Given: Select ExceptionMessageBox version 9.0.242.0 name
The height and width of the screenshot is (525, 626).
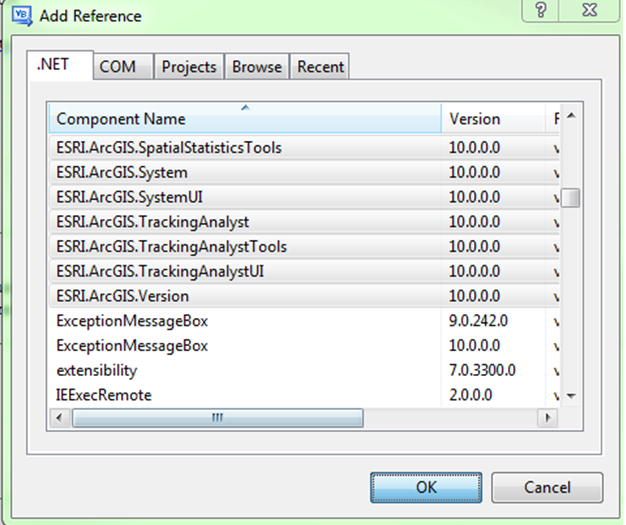Looking at the screenshot, I should tap(132, 321).
